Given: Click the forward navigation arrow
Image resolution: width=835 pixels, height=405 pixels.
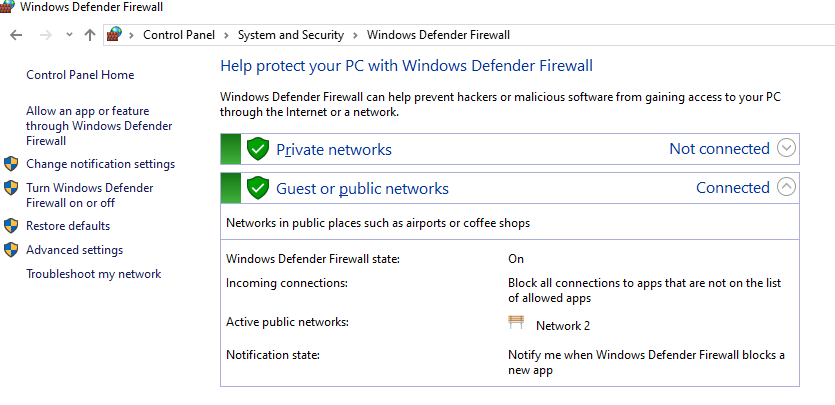Looking at the screenshot, I should (x=46, y=35).
